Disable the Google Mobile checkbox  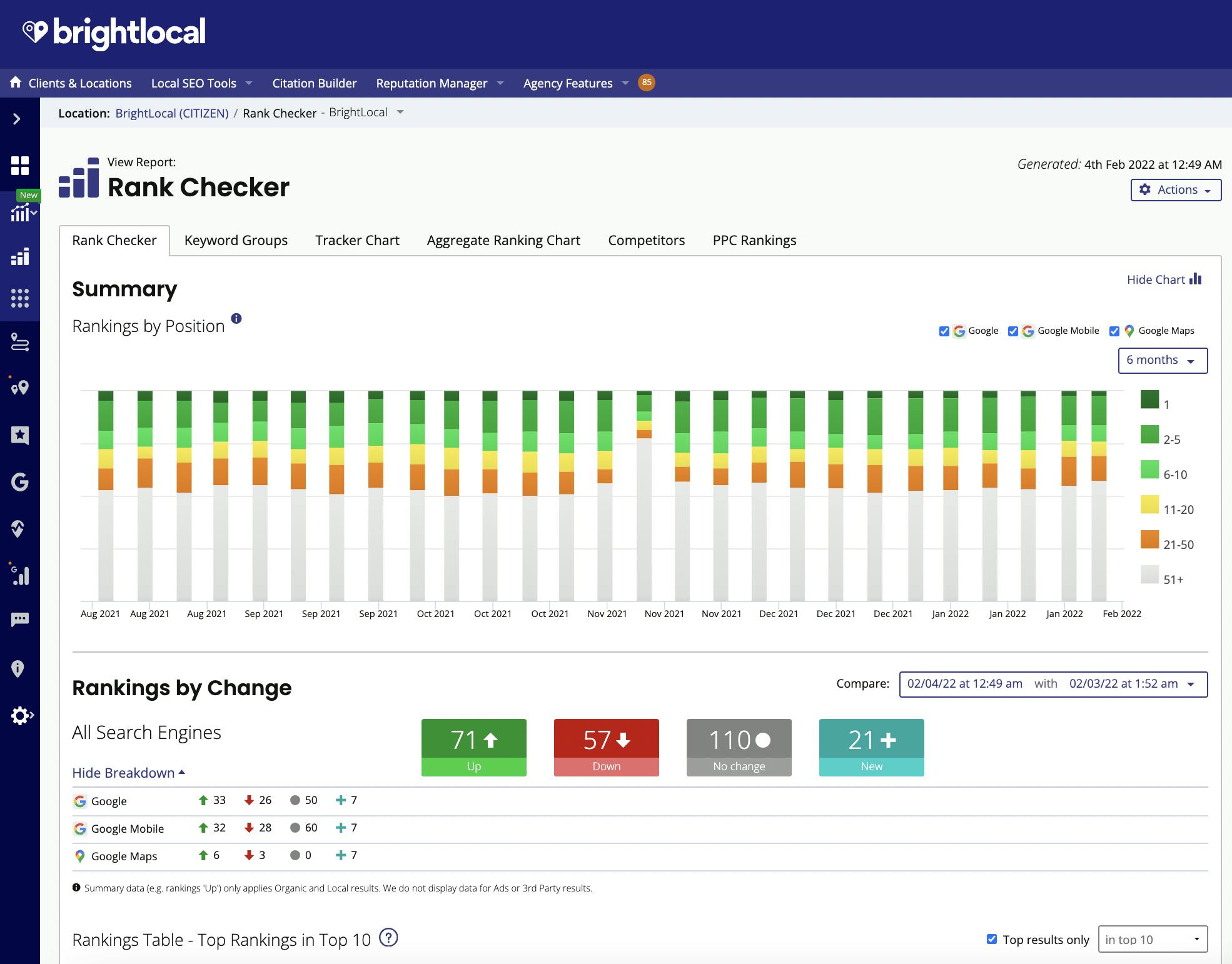(x=1014, y=331)
